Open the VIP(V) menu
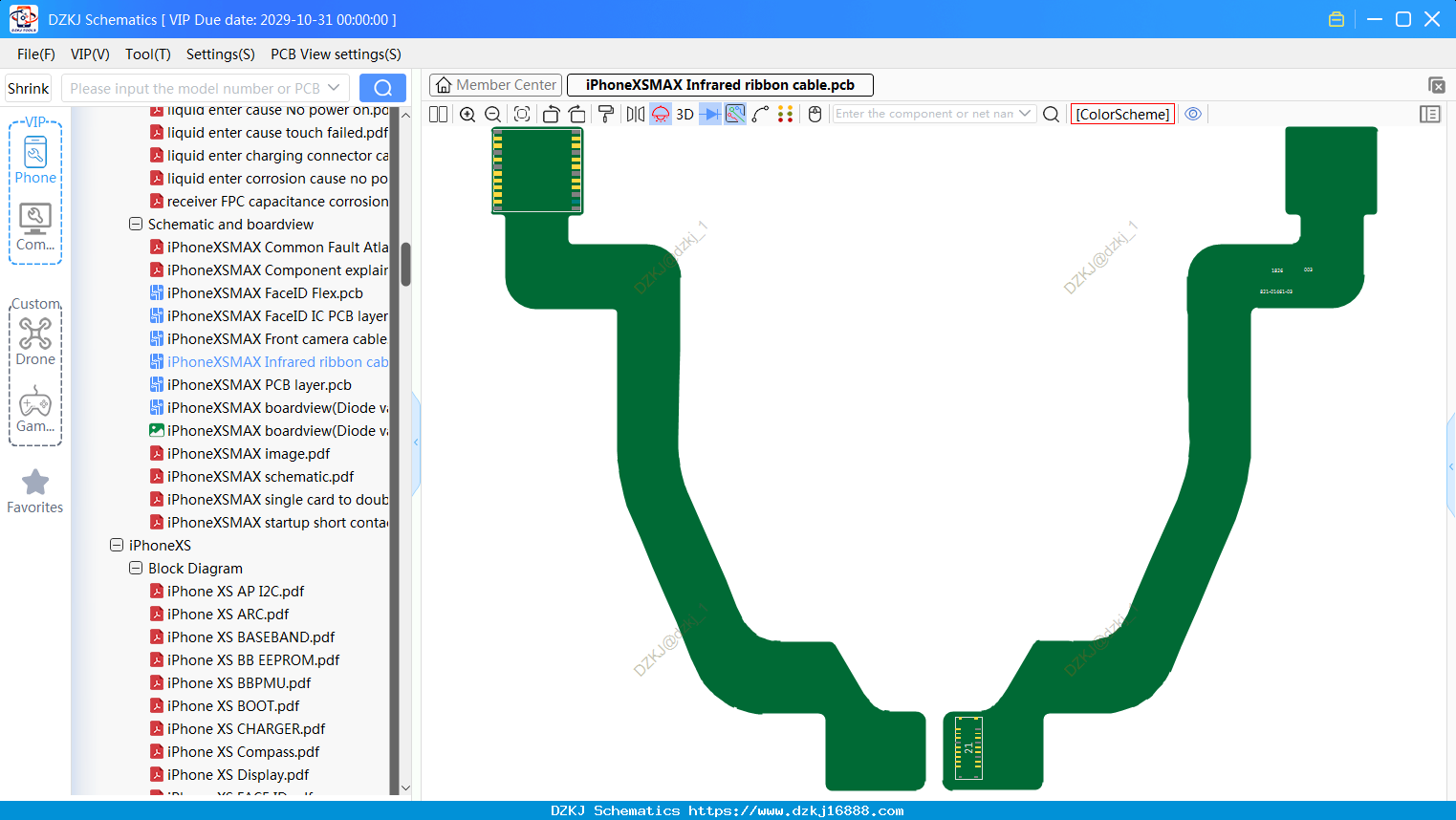This screenshot has width=1456, height=820. [90, 54]
